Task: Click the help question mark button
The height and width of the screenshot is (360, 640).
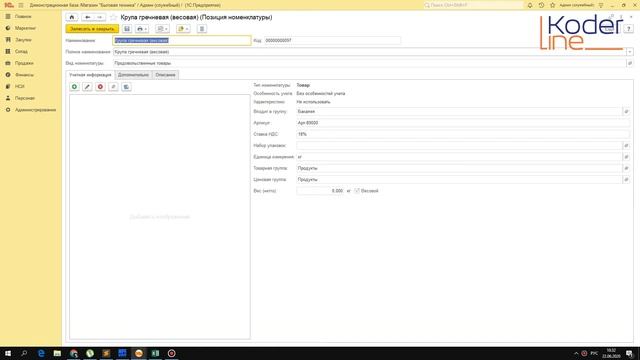Action: (629, 29)
